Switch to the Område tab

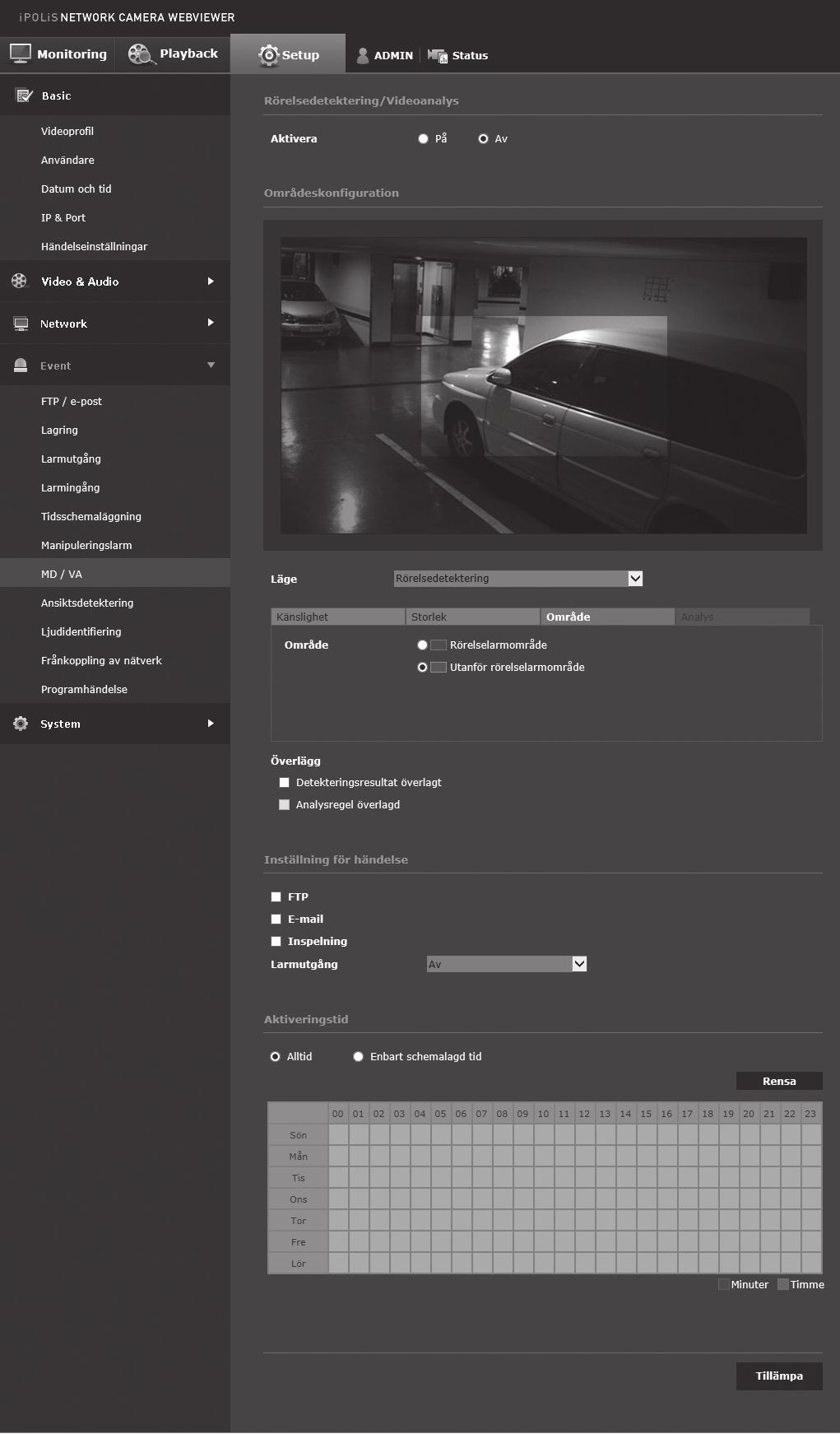[607, 617]
